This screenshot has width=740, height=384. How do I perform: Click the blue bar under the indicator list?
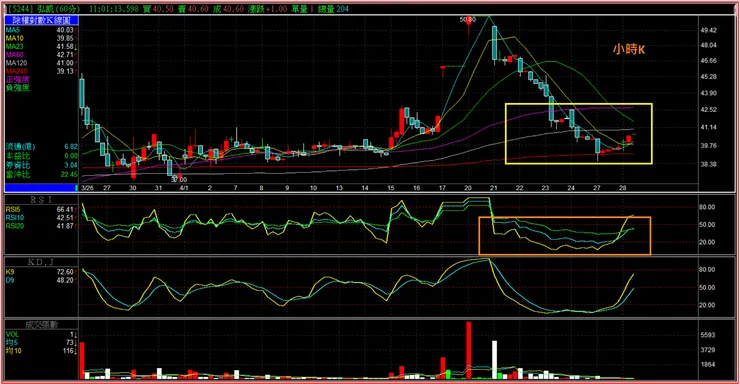click(x=41, y=188)
